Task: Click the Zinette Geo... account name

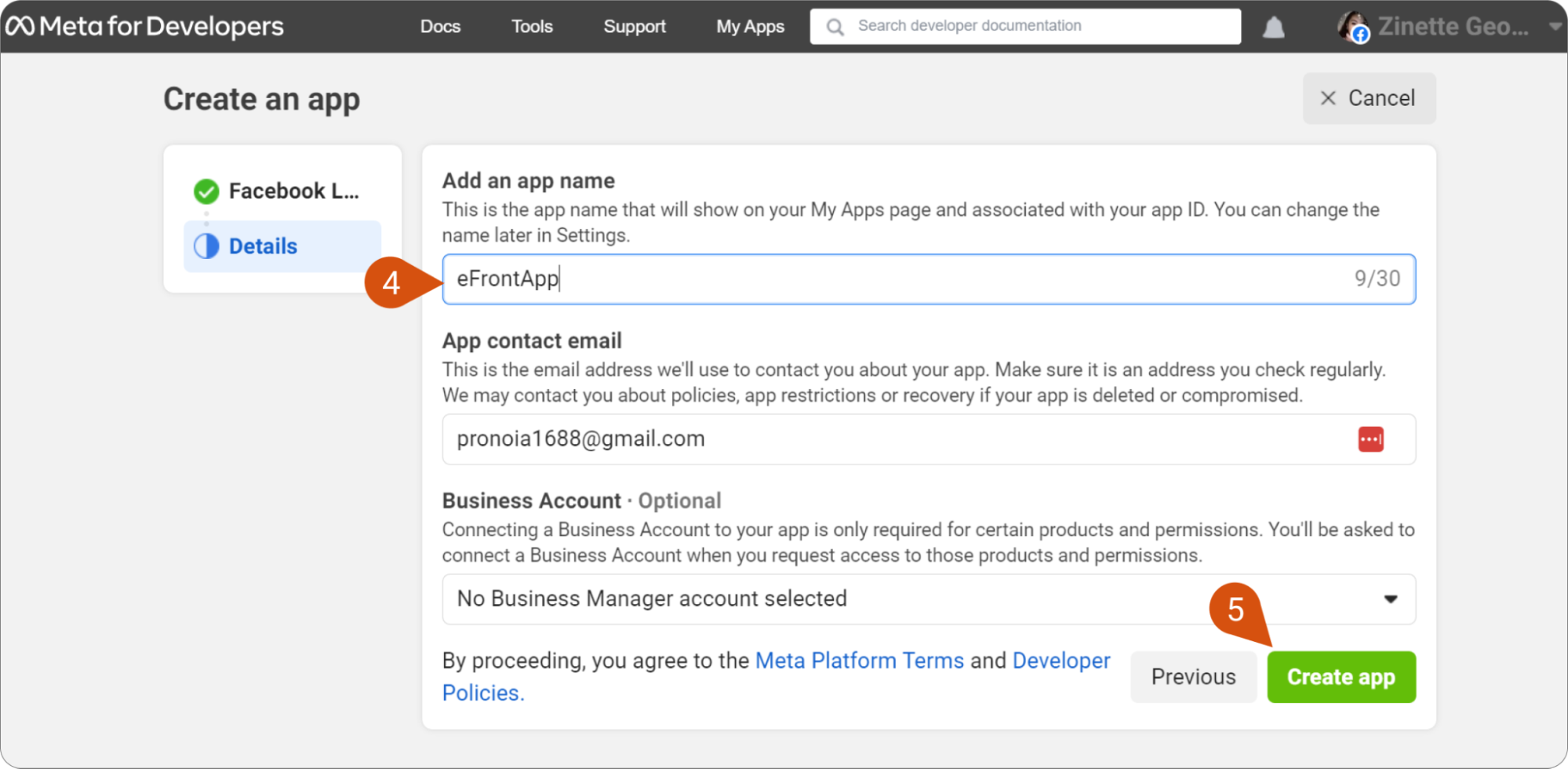Action: point(1453,27)
